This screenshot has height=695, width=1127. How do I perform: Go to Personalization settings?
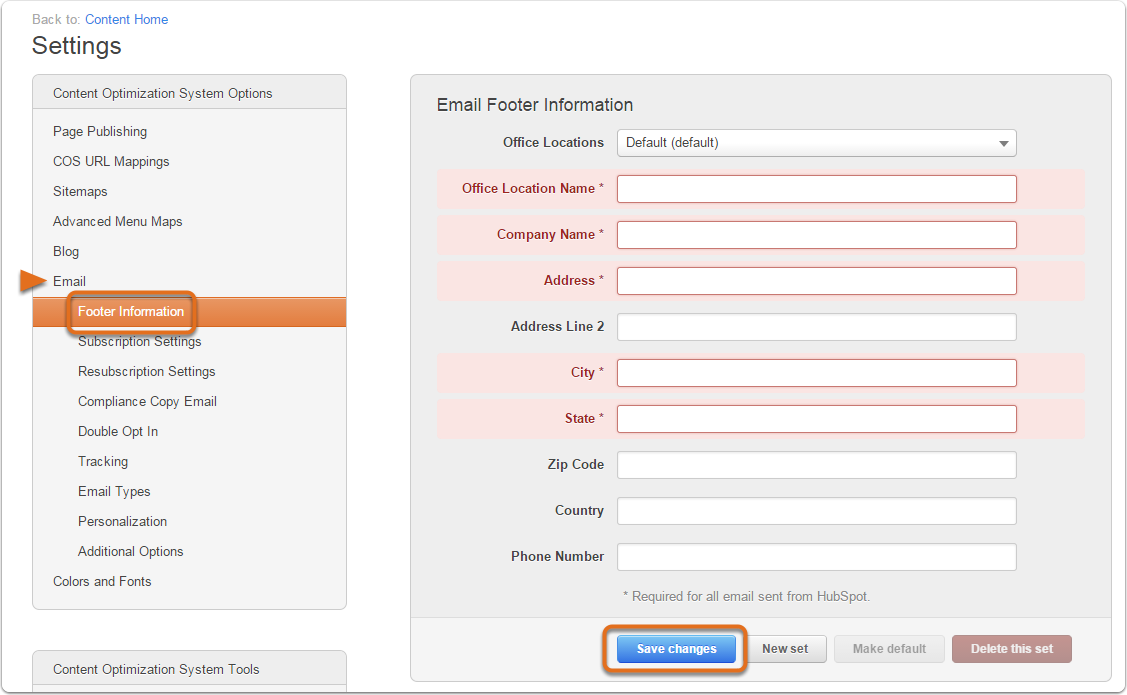pyautogui.click(x=122, y=522)
